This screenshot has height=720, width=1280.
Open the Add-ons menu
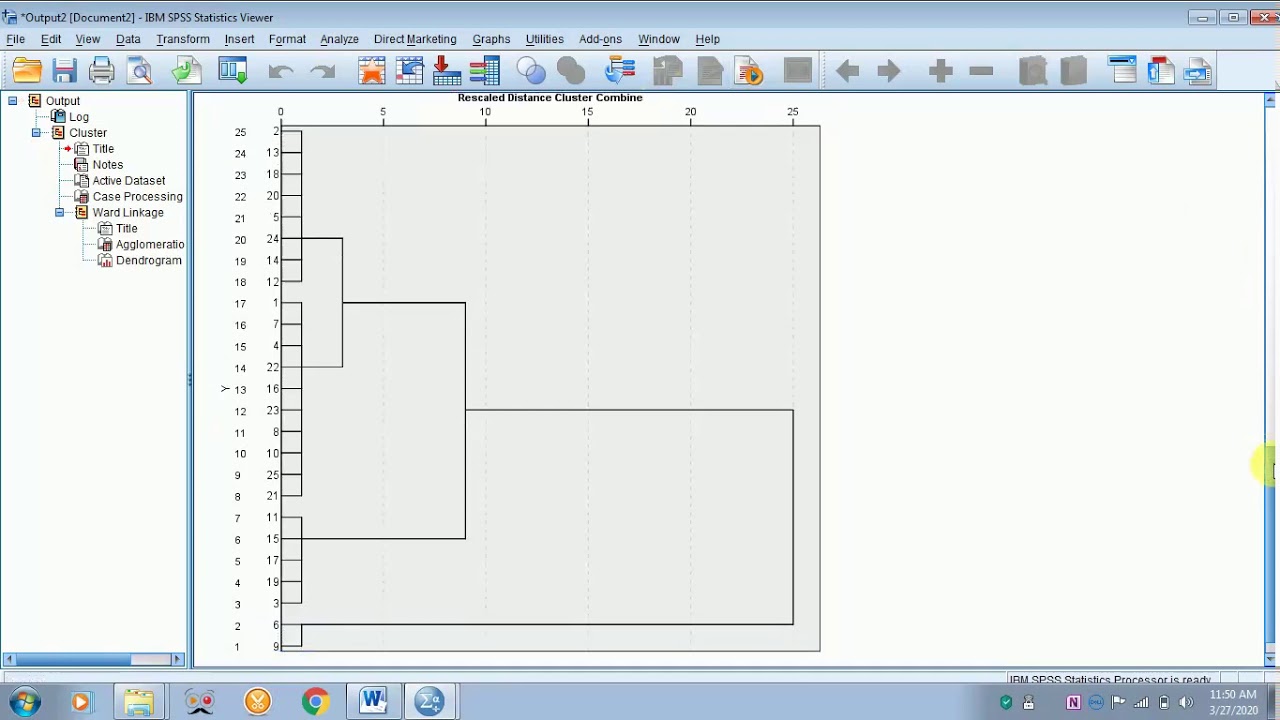[600, 39]
